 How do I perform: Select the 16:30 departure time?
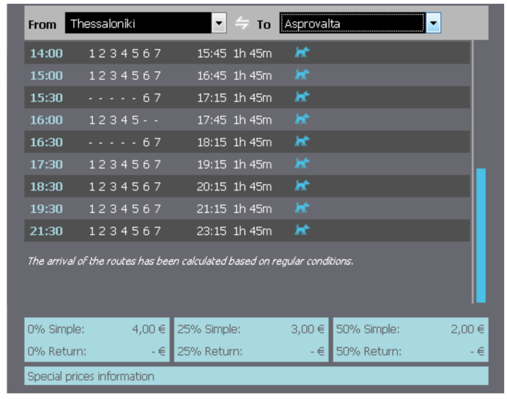tap(46, 142)
